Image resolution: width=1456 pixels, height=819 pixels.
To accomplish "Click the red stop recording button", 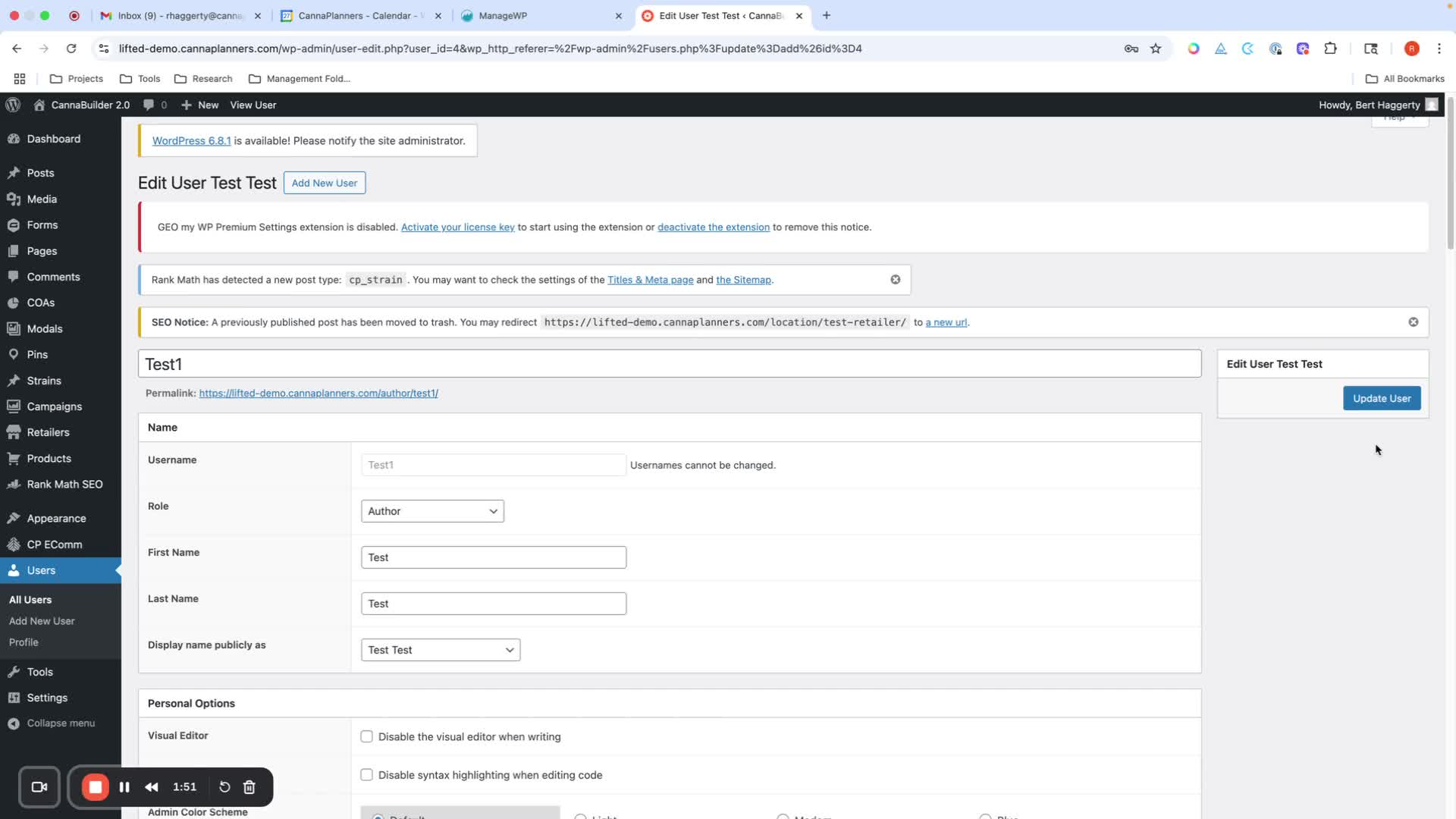I will [96, 787].
